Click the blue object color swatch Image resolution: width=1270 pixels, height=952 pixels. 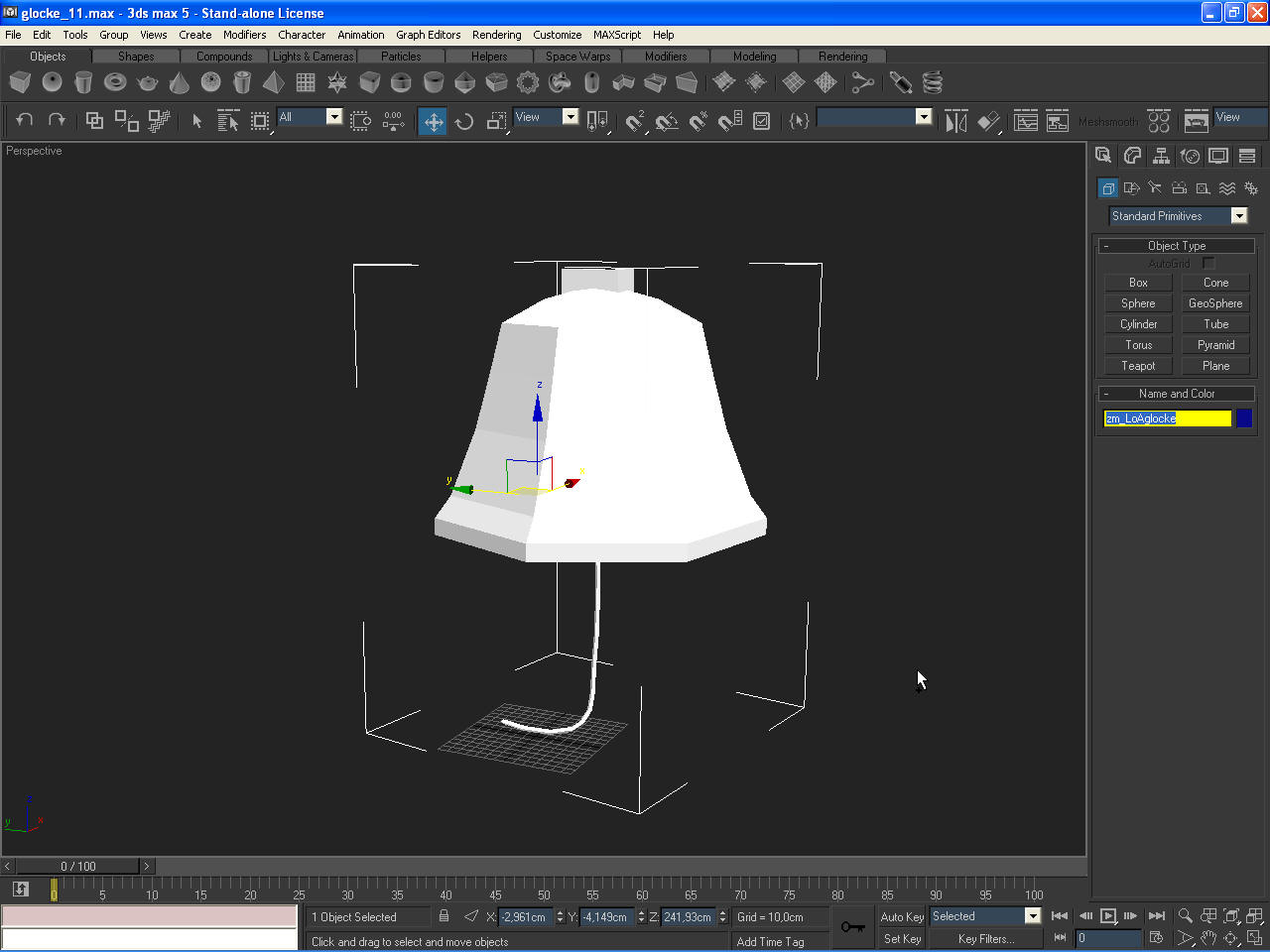[1243, 418]
